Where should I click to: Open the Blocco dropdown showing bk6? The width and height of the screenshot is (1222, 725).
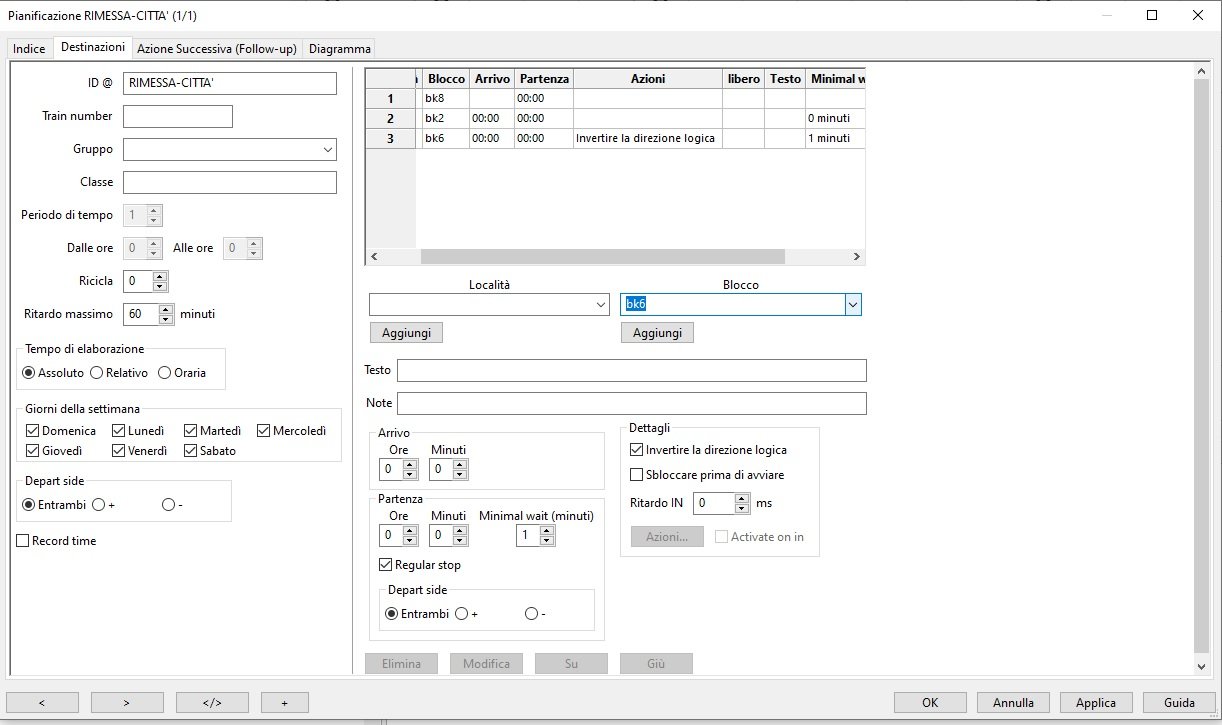tap(852, 304)
